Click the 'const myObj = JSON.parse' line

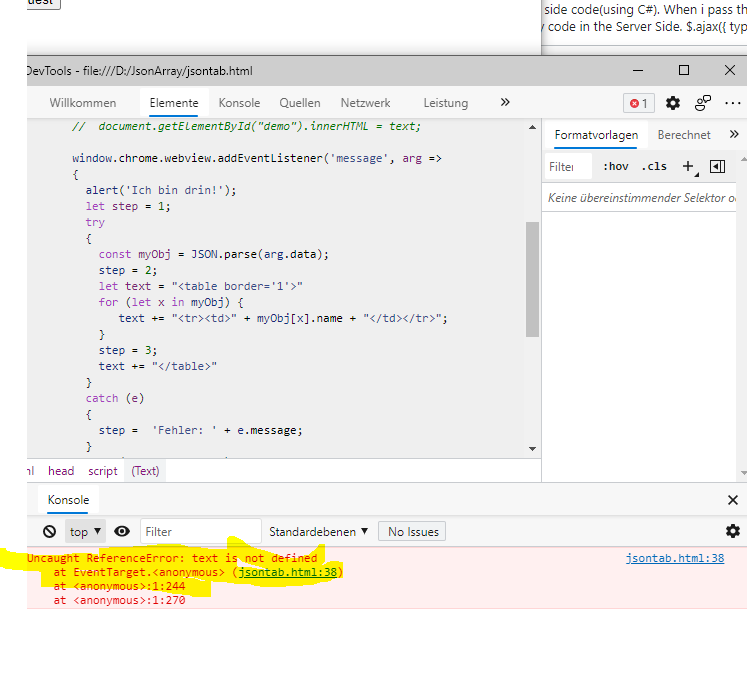click(214, 254)
